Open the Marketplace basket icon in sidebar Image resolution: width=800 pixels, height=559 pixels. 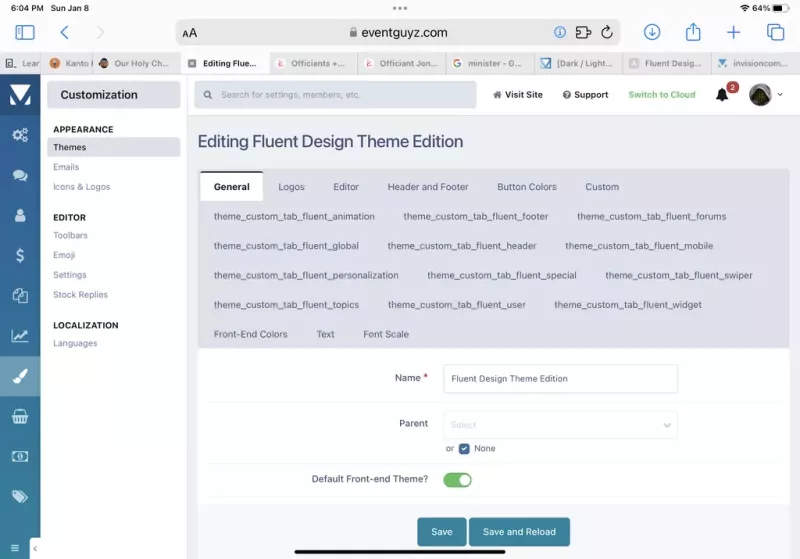[20, 416]
